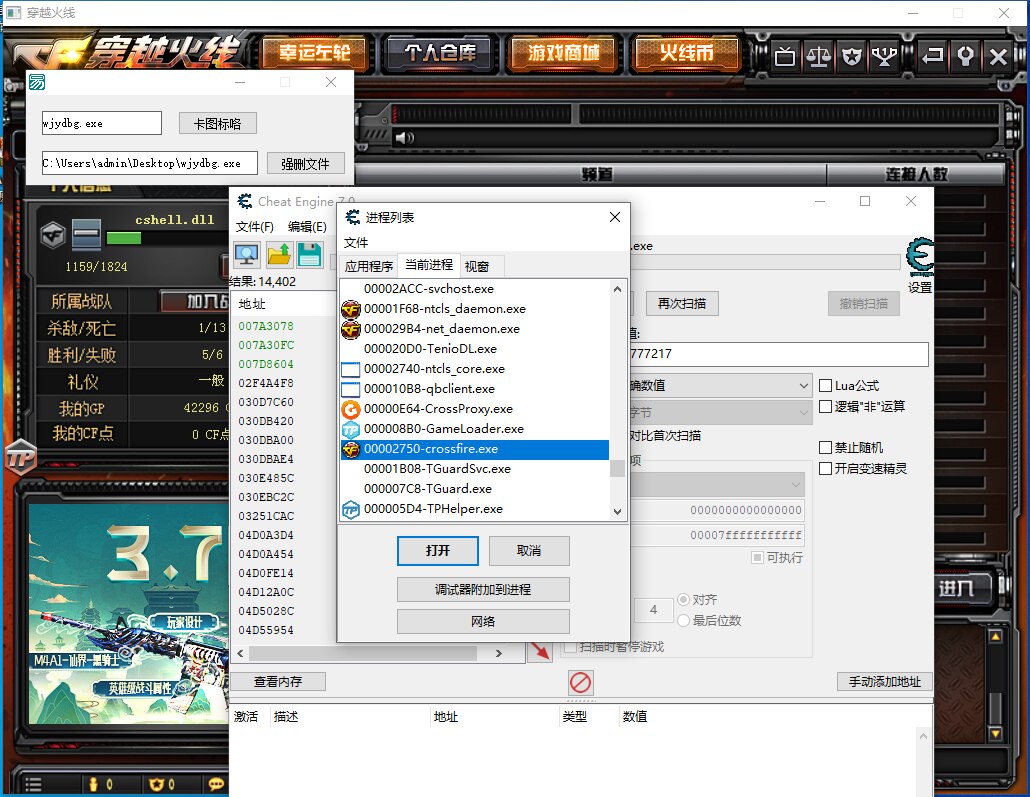Select the 对齐 radio button
Screen dimensions: 1030x797
683,599
